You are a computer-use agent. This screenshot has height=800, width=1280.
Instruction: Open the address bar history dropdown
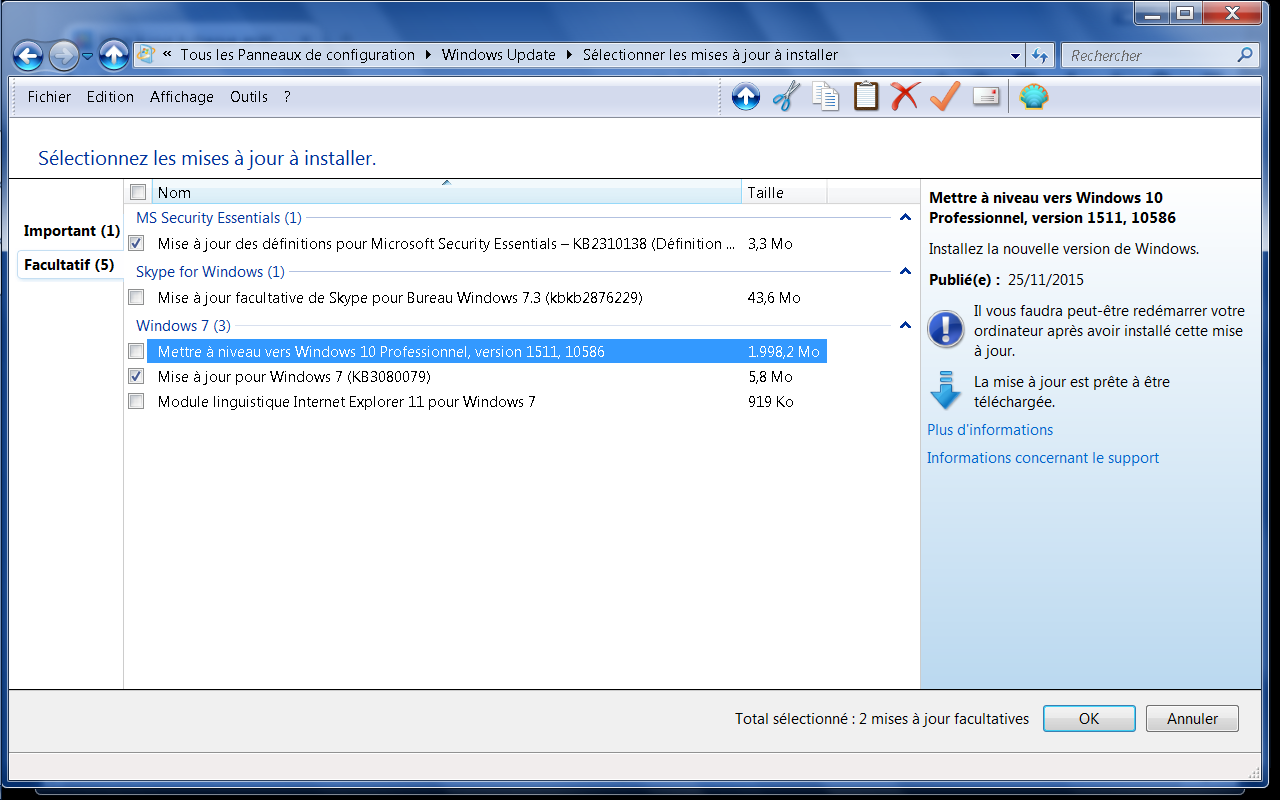(x=1015, y=56)
